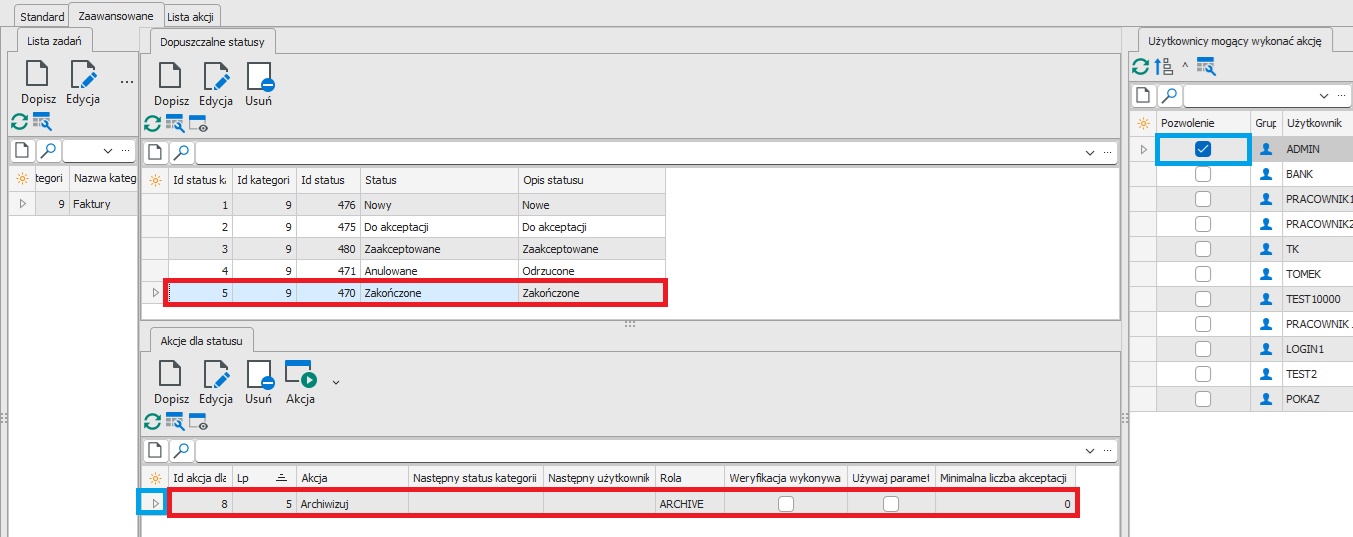Refresh the users list with green arrows icon
The height and width of the screenshot is (537, 1353).
[1140, 67]
